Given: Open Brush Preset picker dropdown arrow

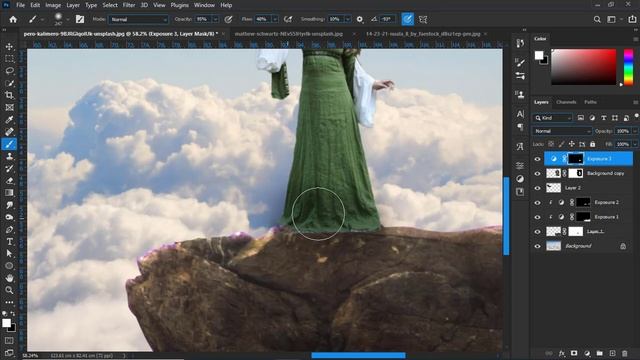Looking at the screenshot, I should click(x=67, y=19).
